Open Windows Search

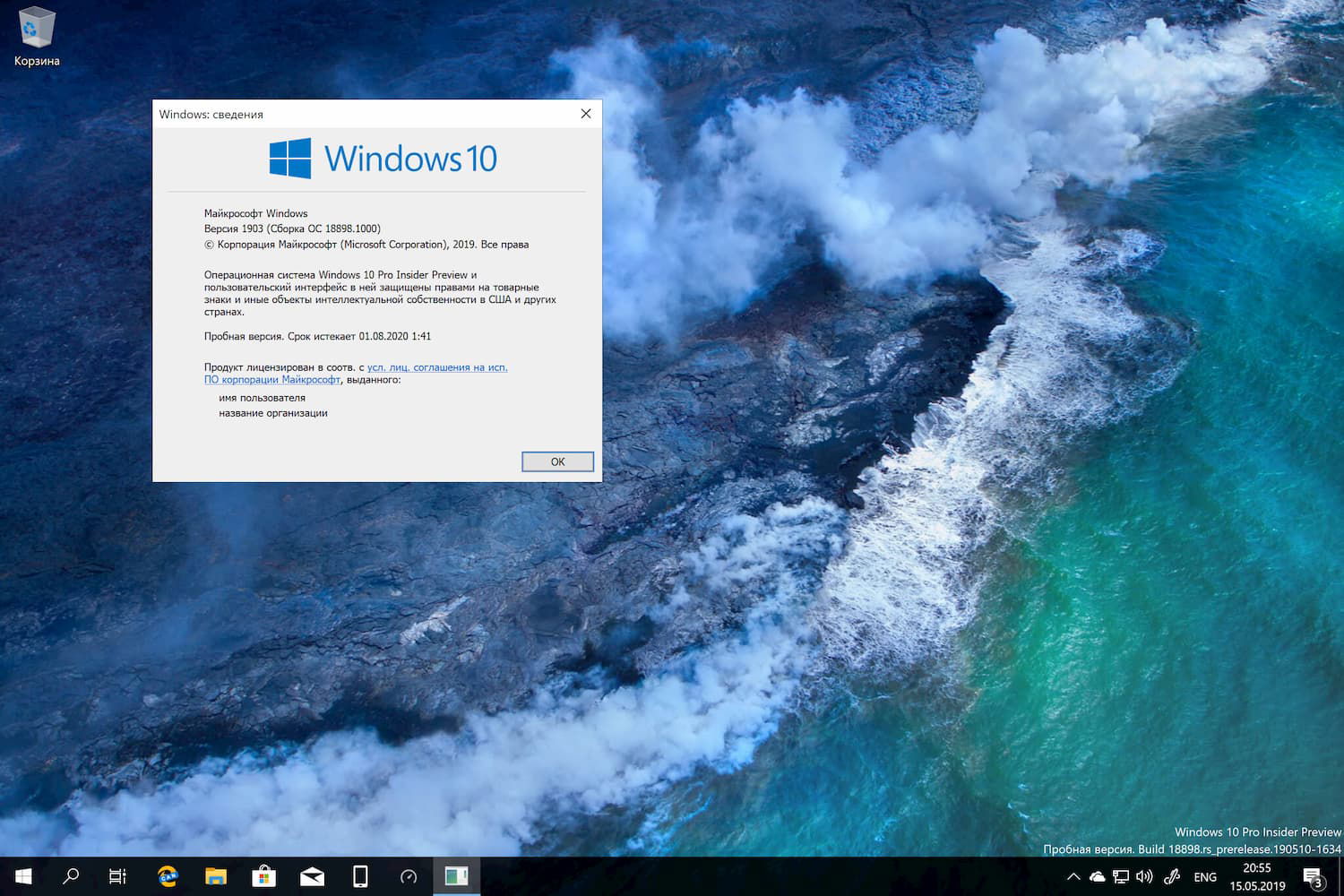click(71, 876)
